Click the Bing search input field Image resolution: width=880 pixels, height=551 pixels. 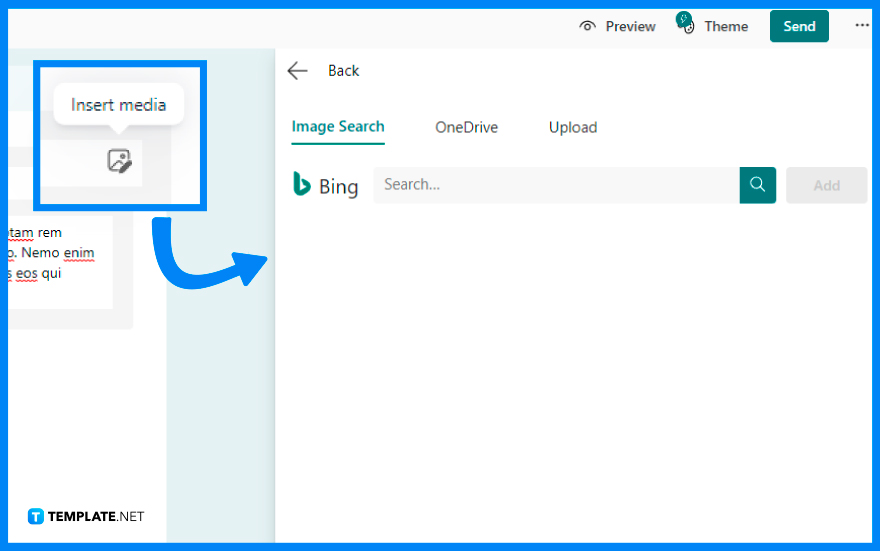556,185
